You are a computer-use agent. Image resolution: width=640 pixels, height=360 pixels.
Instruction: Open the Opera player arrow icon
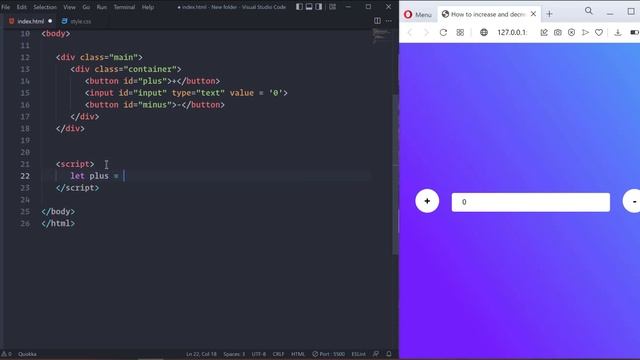click(585, 33)
